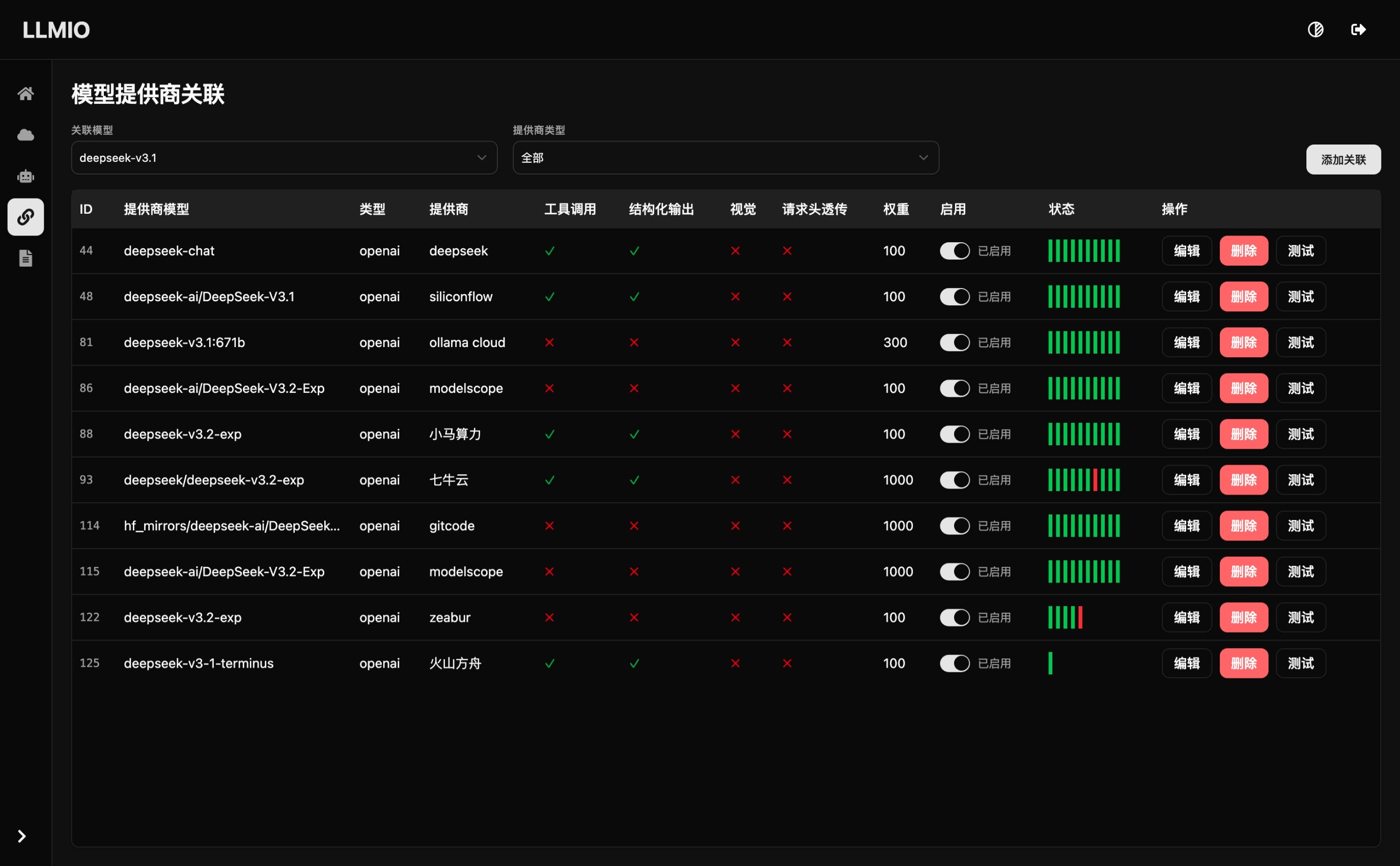Select the link associations sidebar icon
The width and height of the screenshot is (1400, 866).
(25, 217)
